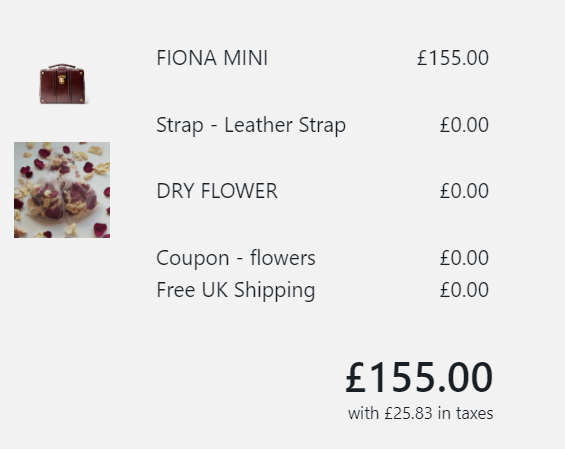Click the 'with £25.83 in taxes' note

[421, 413]
